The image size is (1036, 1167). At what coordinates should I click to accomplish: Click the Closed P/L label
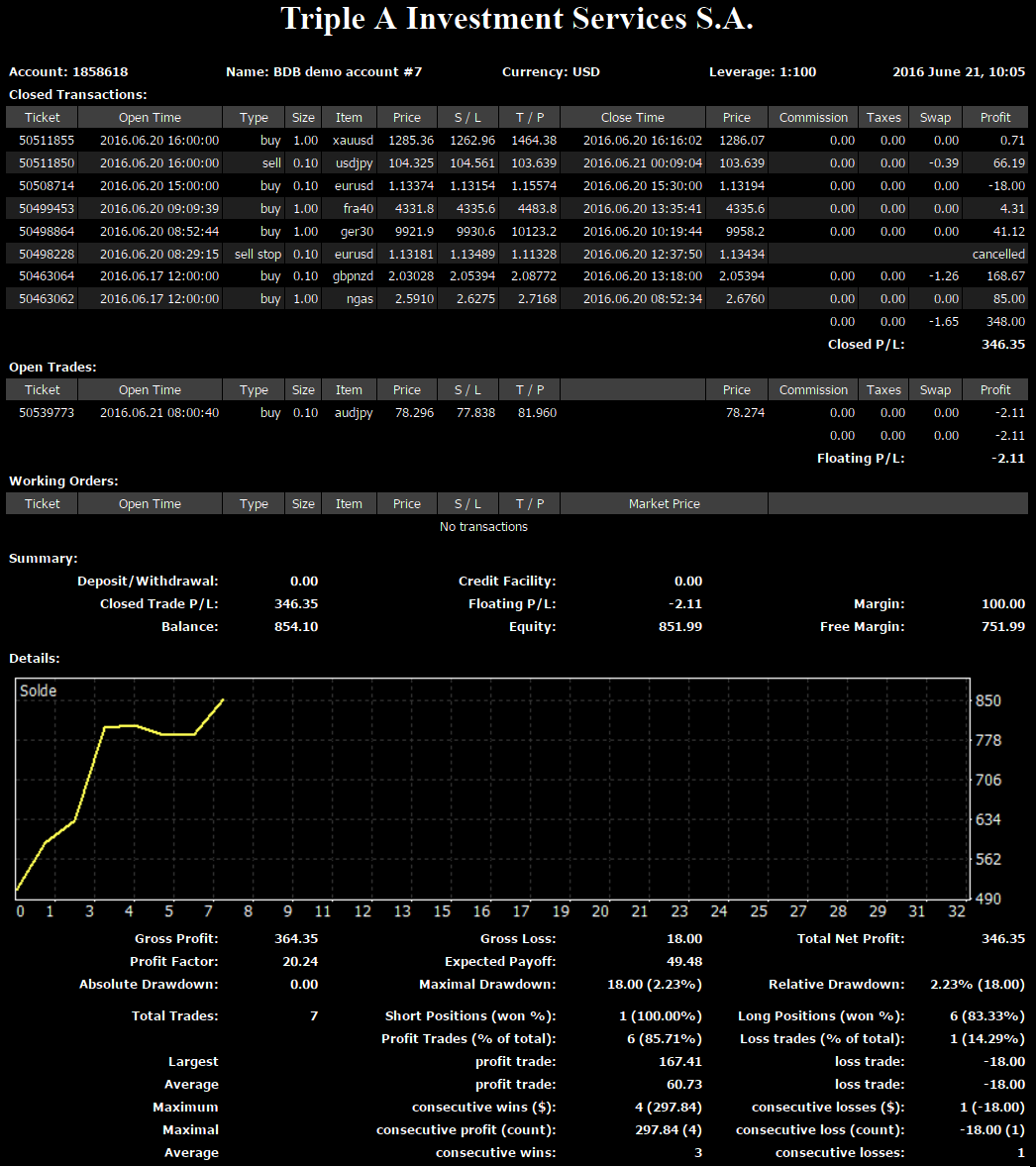[x=867, y=344]
